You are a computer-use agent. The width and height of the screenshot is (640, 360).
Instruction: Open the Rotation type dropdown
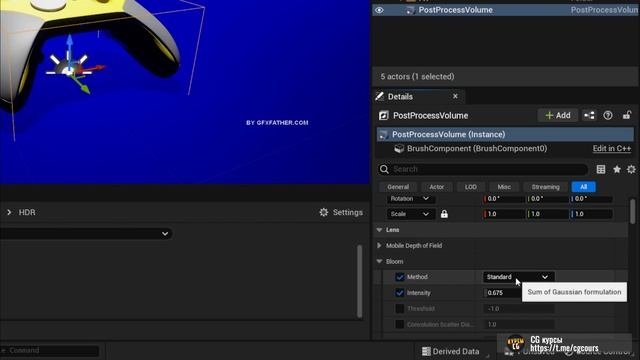coord(410,199)
